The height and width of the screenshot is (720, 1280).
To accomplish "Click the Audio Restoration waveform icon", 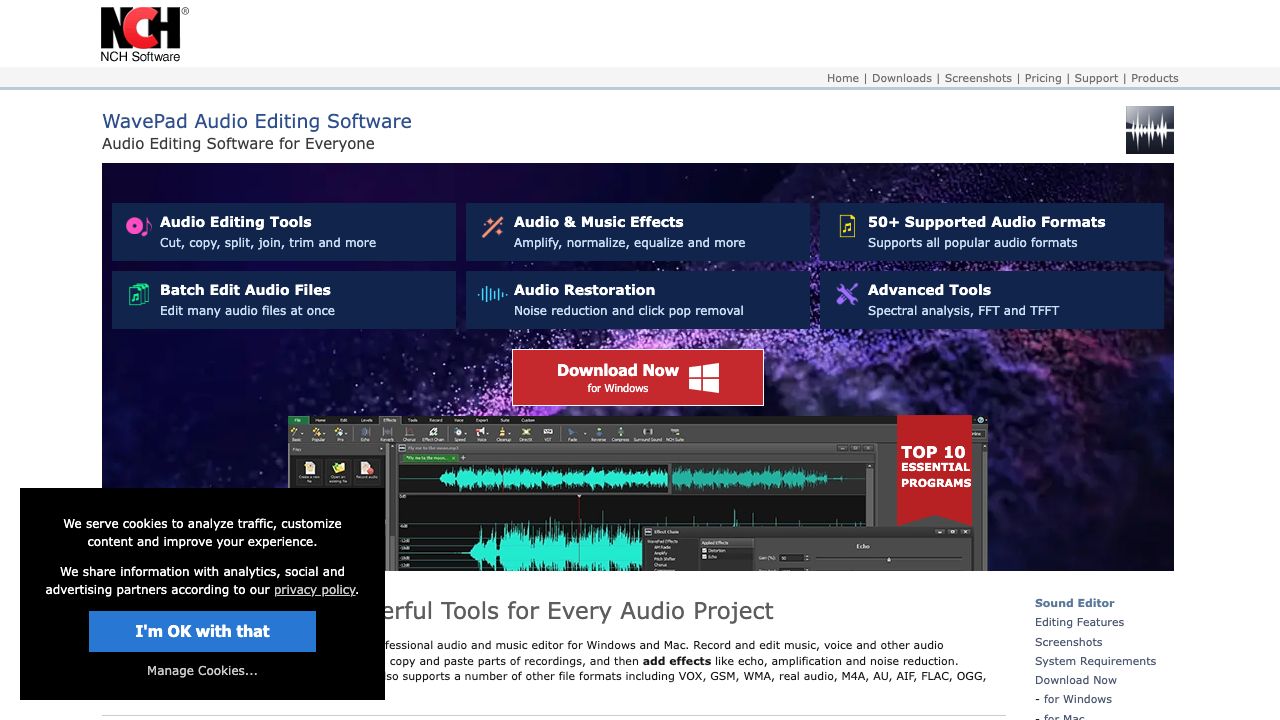I will coord(492,294).
